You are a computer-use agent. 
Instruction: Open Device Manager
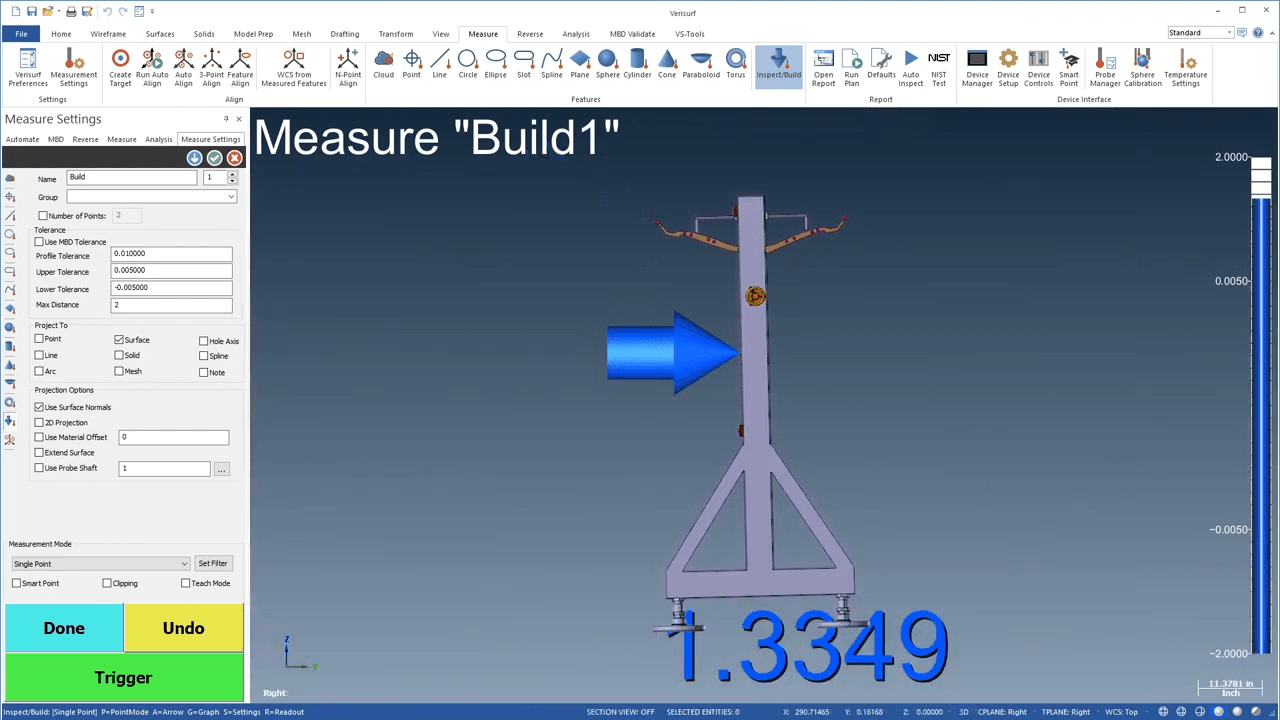pyautogui.click(x=977, y=67)
